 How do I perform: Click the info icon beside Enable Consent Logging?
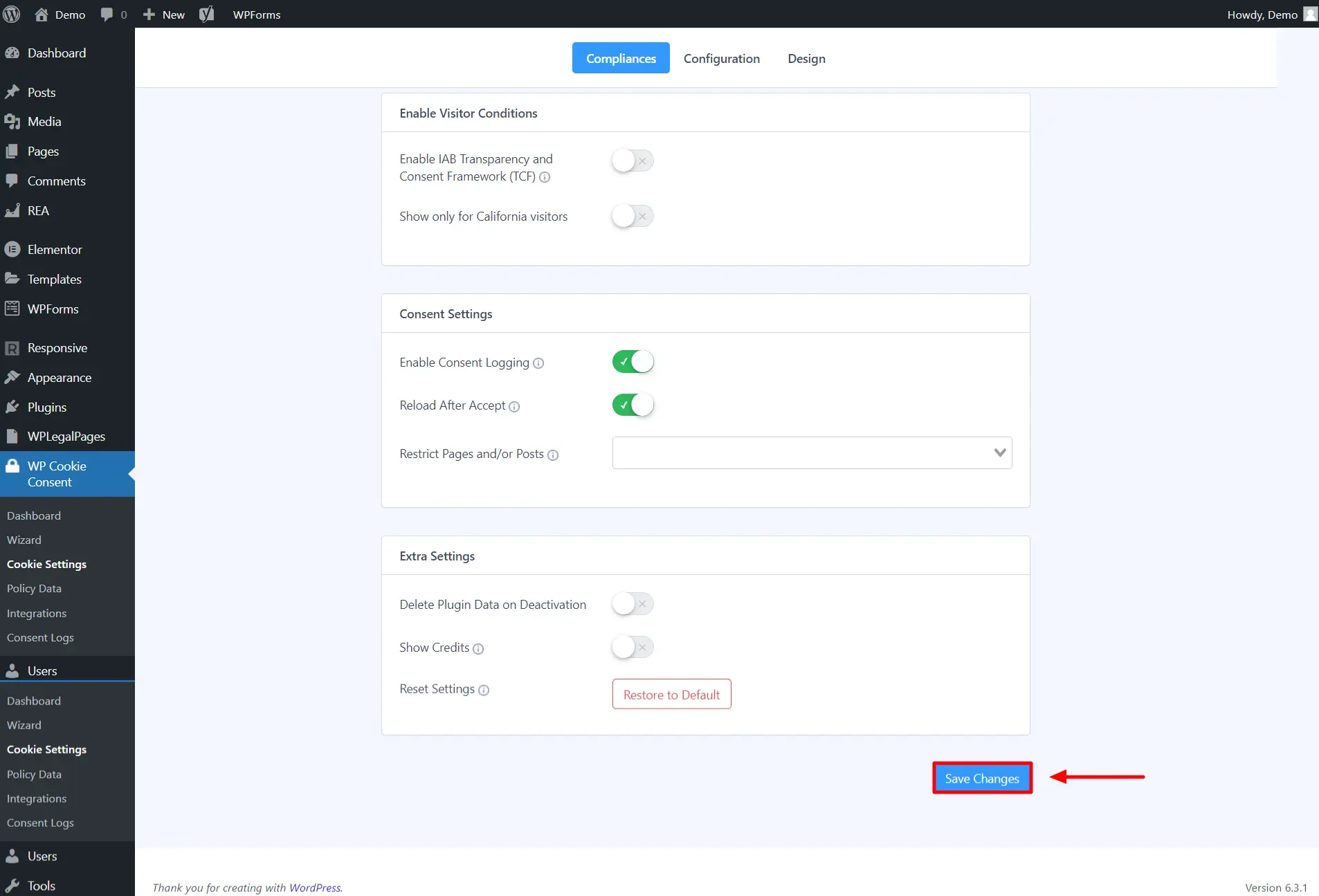(x=538, y=363)
